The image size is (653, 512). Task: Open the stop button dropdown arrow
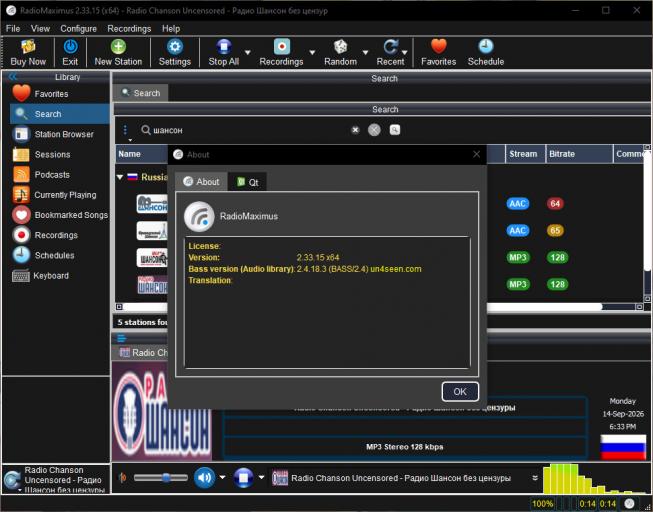(262, 477)
